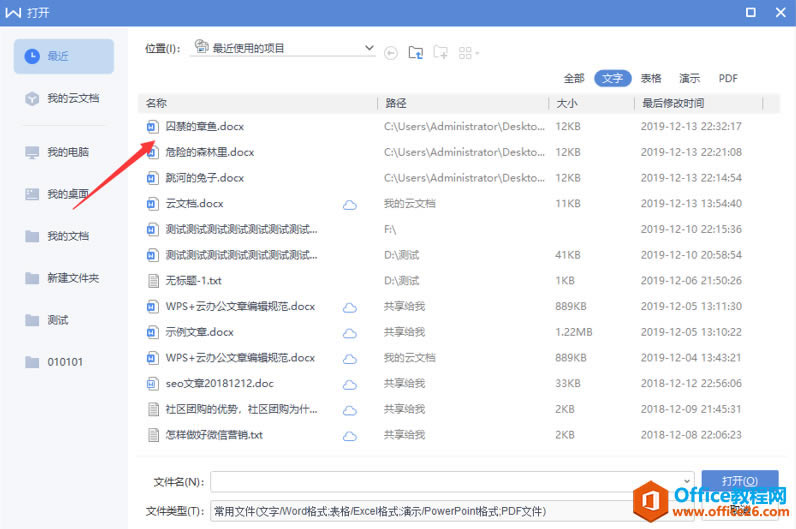Click the docx icon of 跳河的兔子.docx
Screen dimensions: 796x529
(x=152, y=178)
